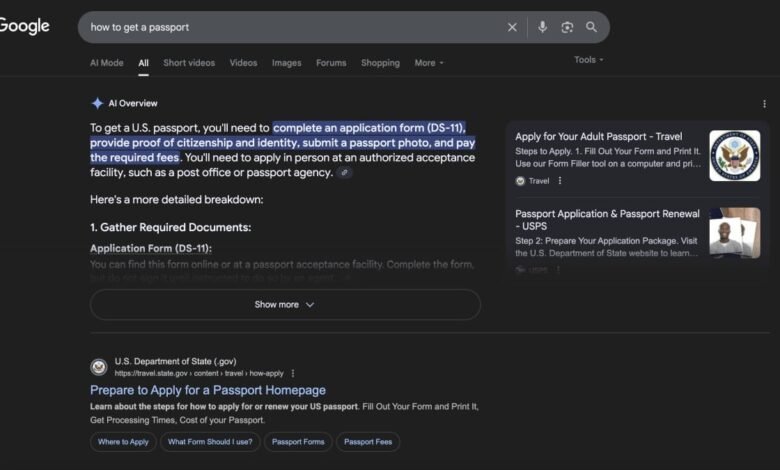Click the Application Form (DS-11) heading

point(151,248)
